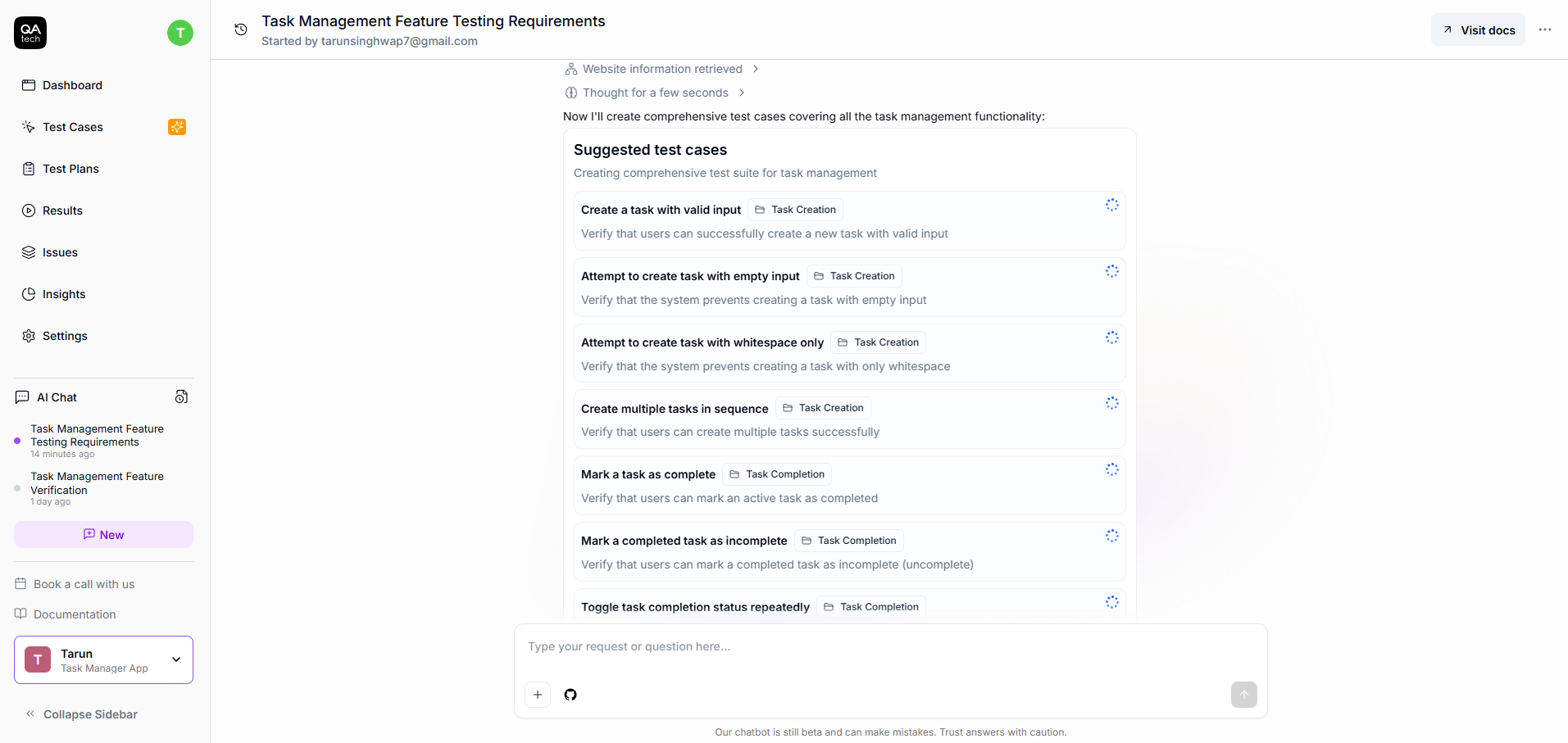Click Task Creation tag on multiple tasks case

click(x=823, y=408)
